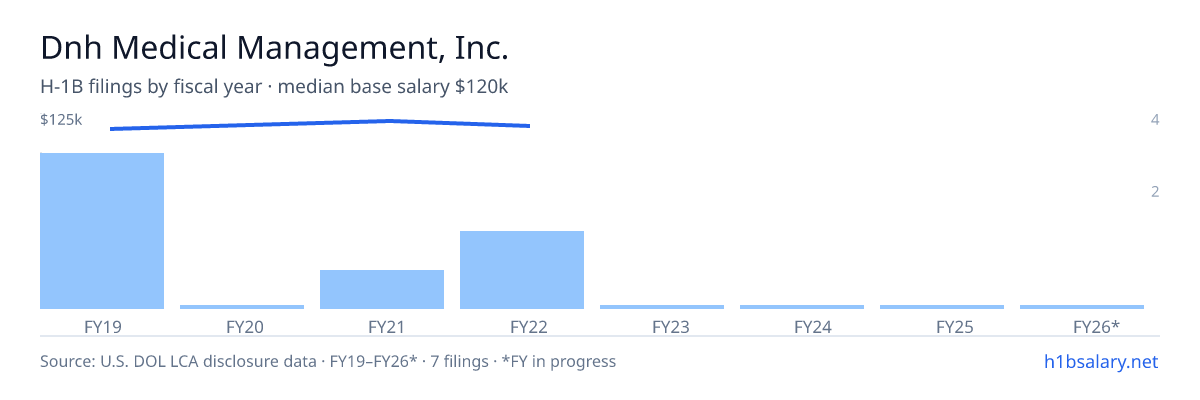Click the small FY25 bar
The height and width of the screenshot is (400, 1200).
point(942,307)
